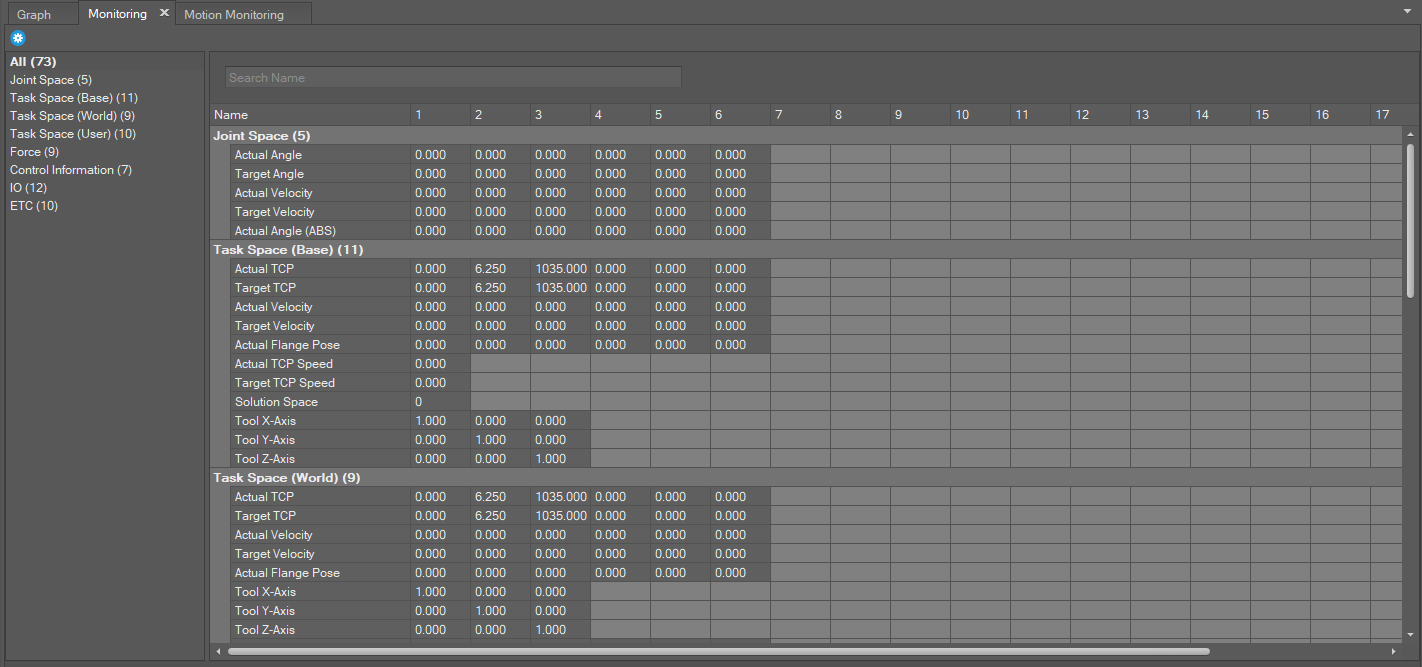
Task: Select Joint Space (5) category
Action: click(x=51, y=80)
